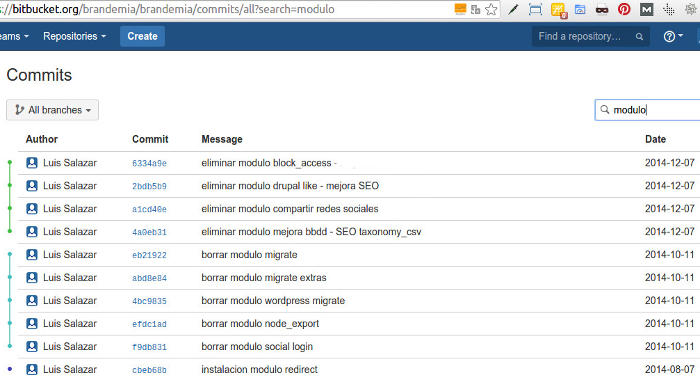
Task: Click the Create button
Action: (x=142, y=36)
